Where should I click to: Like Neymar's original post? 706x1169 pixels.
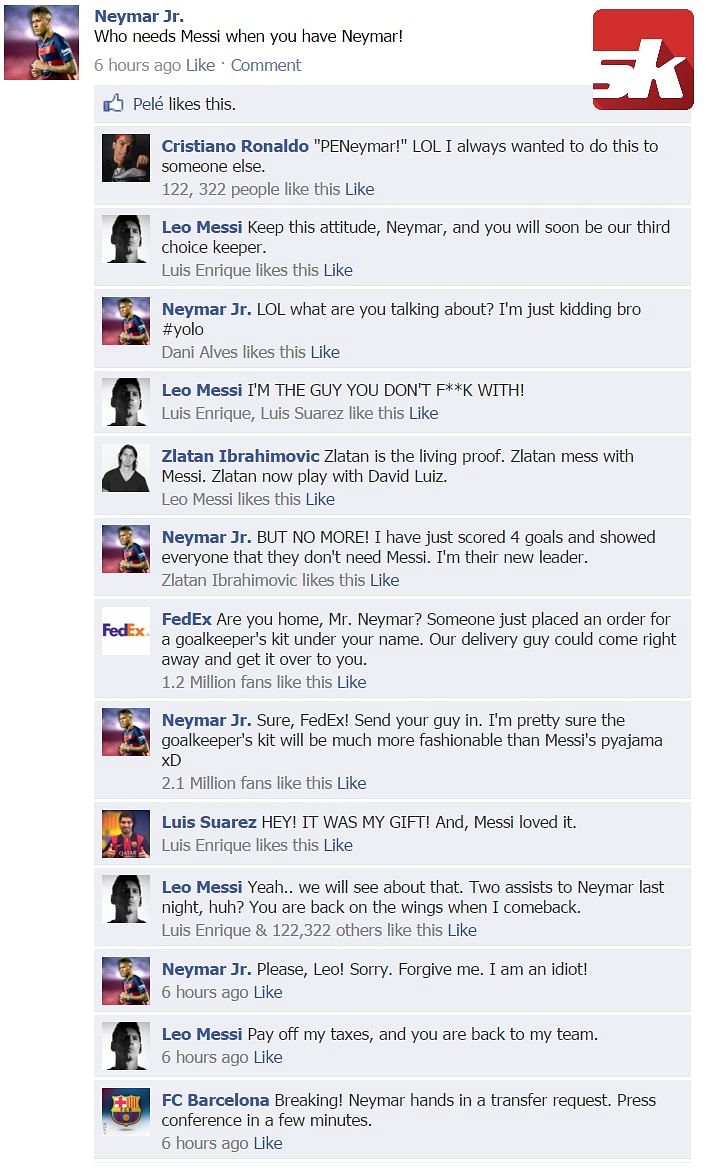pyautogui.click(x=201, y=66)
